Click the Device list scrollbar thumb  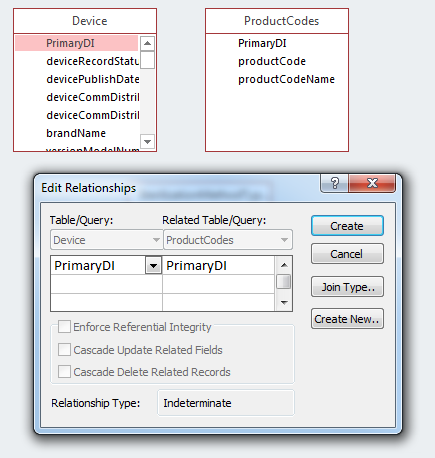(147, 60)
